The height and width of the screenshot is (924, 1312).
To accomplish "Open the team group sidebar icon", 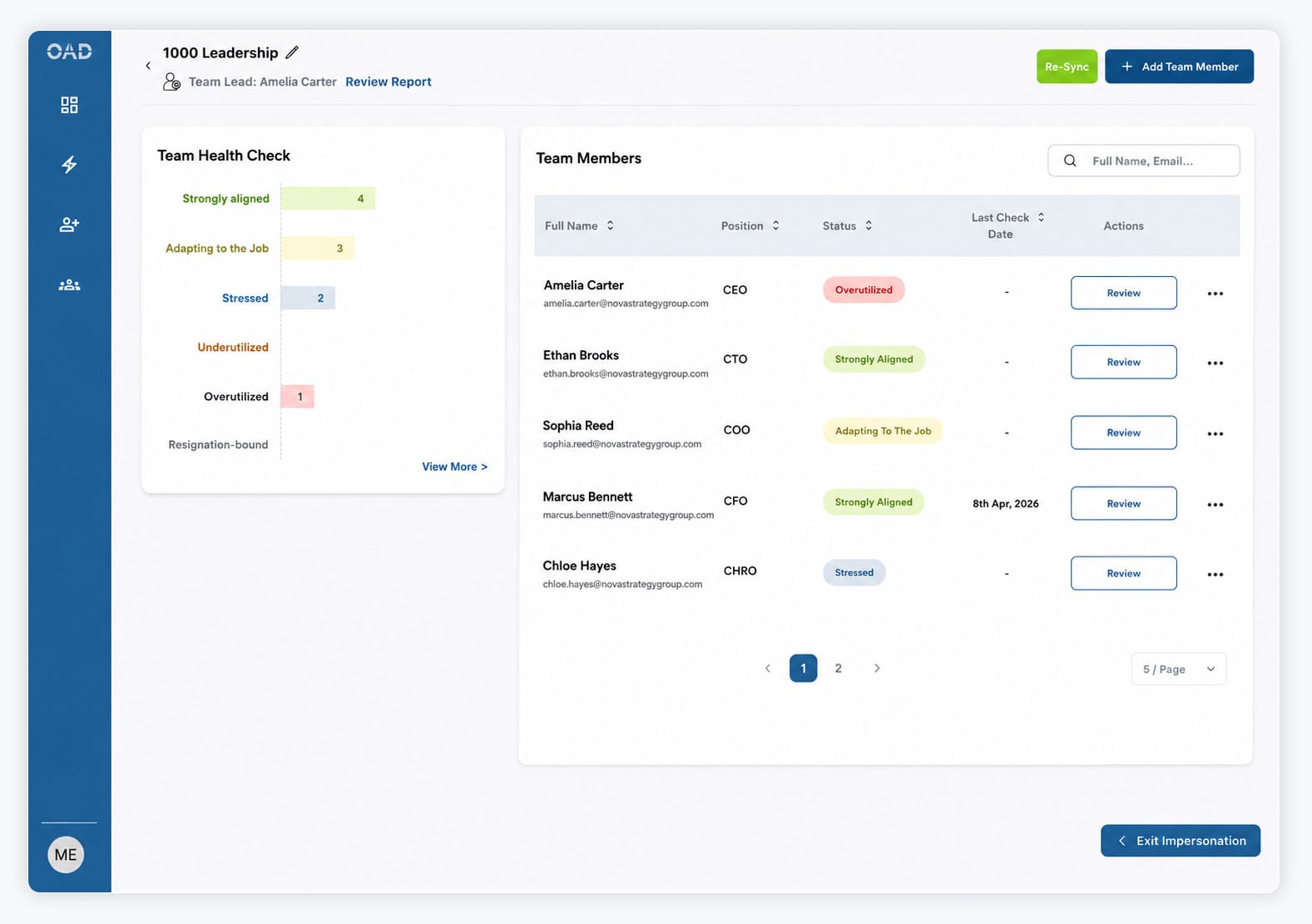I will (69, 285).
